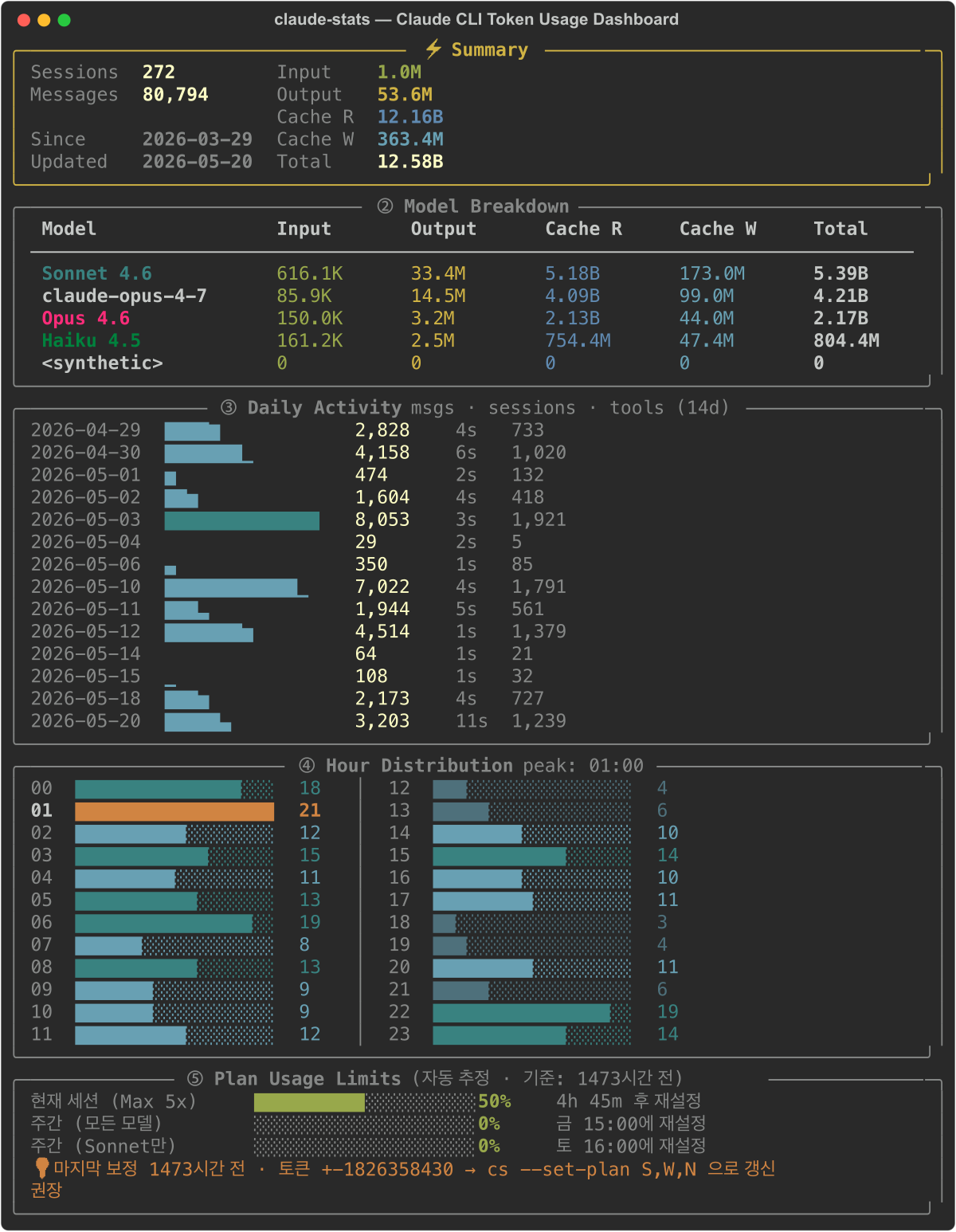
Task: Click the Cache W column header
Action: click(718, 229)
